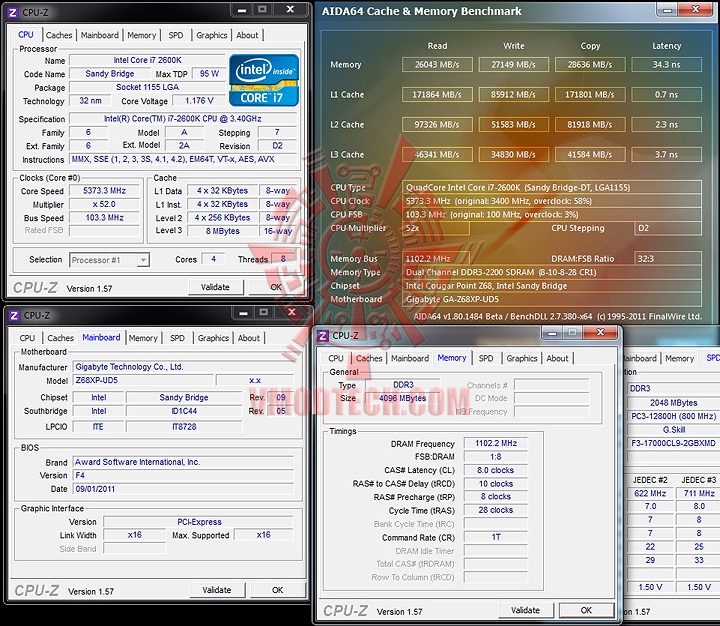Image resolution: width=720 pixels, height=626 pixels.
Task: Click the Core Speed 5373.3 MHz value
Action: (104, 191)
